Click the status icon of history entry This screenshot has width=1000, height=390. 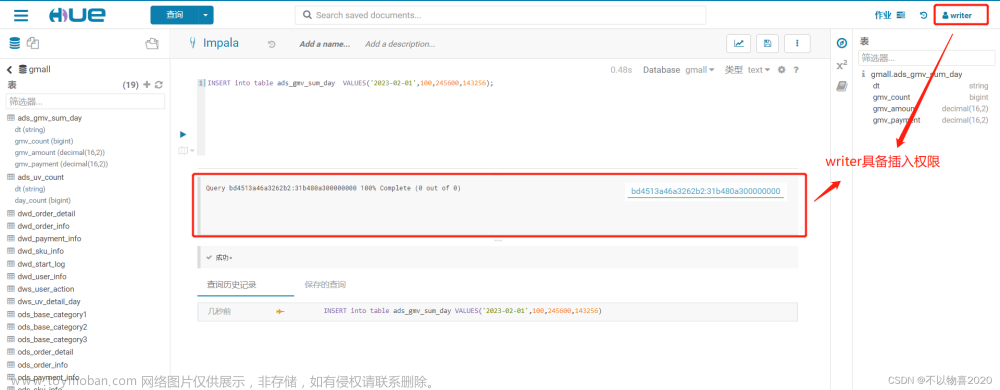pos(280,311)
